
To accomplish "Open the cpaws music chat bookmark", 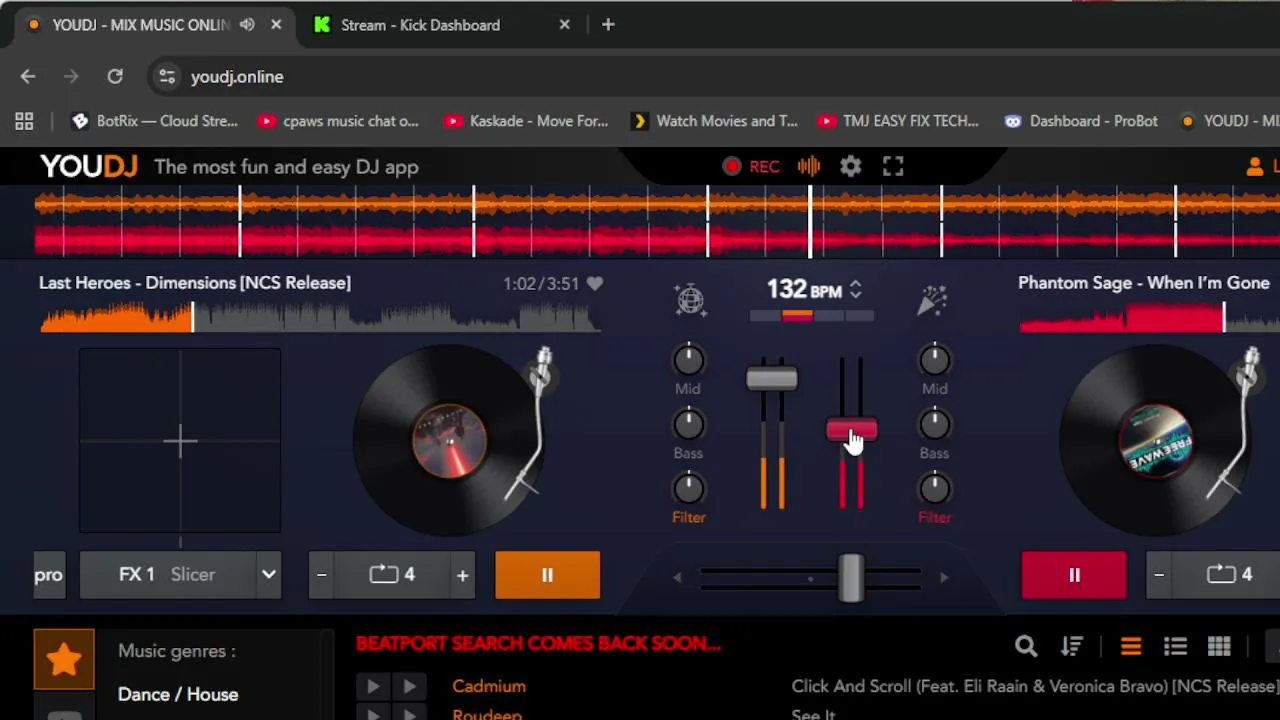I will coord(338,121).
